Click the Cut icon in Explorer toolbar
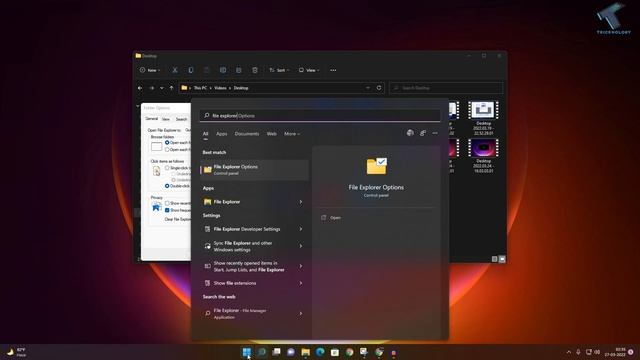 [175, 70]
